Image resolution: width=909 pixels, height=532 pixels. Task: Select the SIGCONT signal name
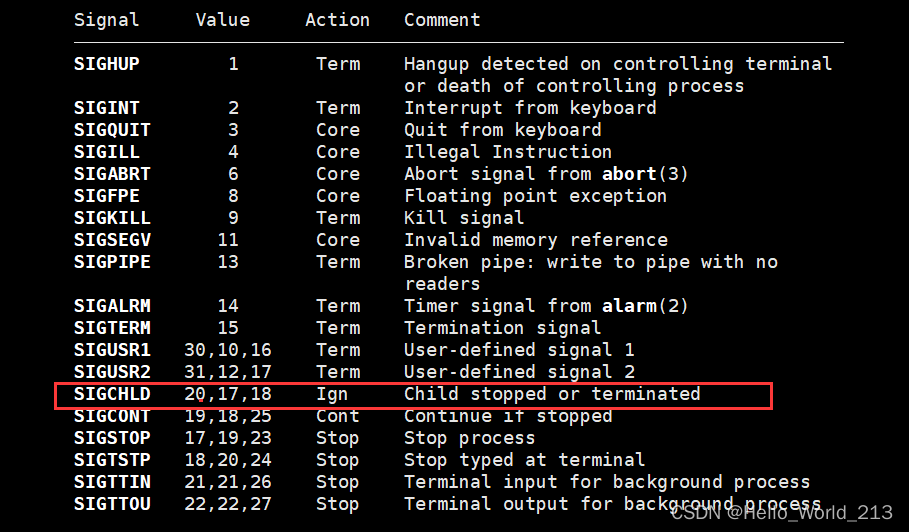(112, 416)
